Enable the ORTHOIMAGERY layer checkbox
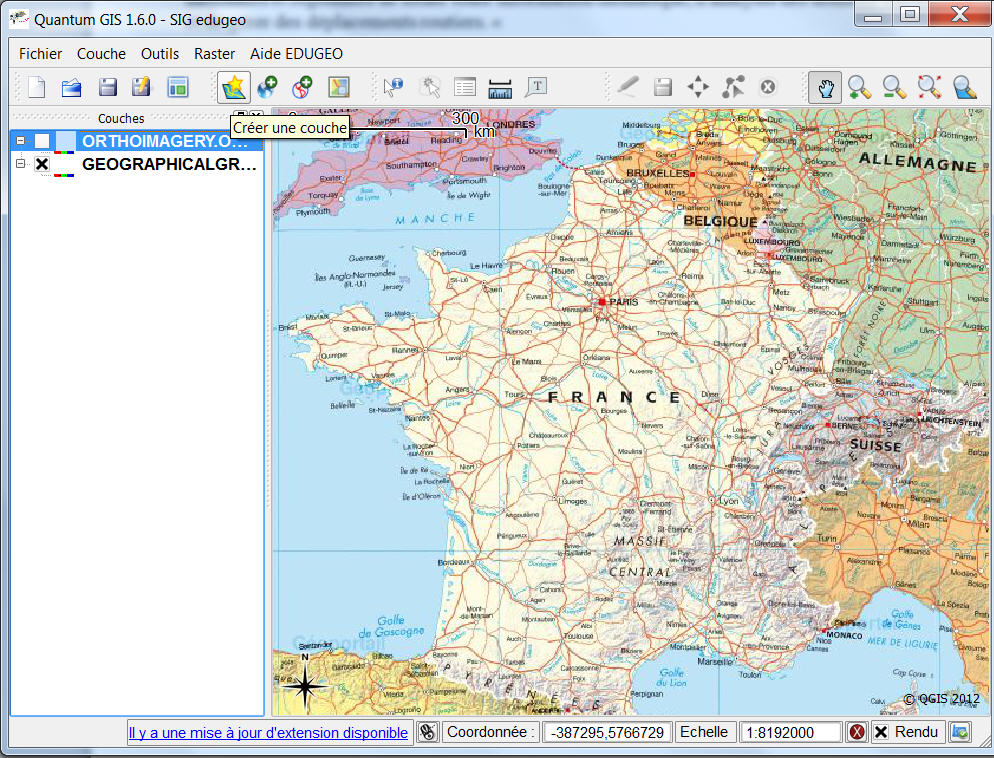The height and width of the screenshot is (758, 994). coord(42,141)
